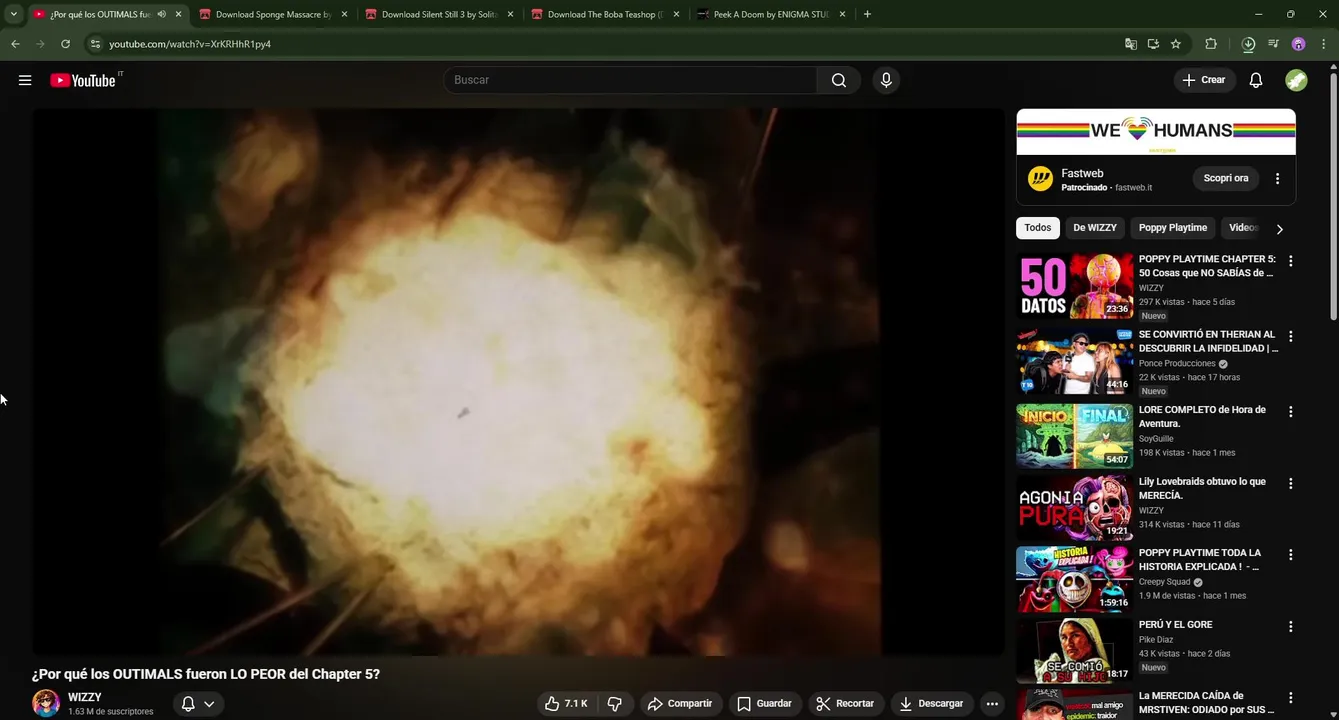Image resolution: width=1339 pixels, height=720 pixels.
Task: Click the video player to pause
Action: [518, 382]
